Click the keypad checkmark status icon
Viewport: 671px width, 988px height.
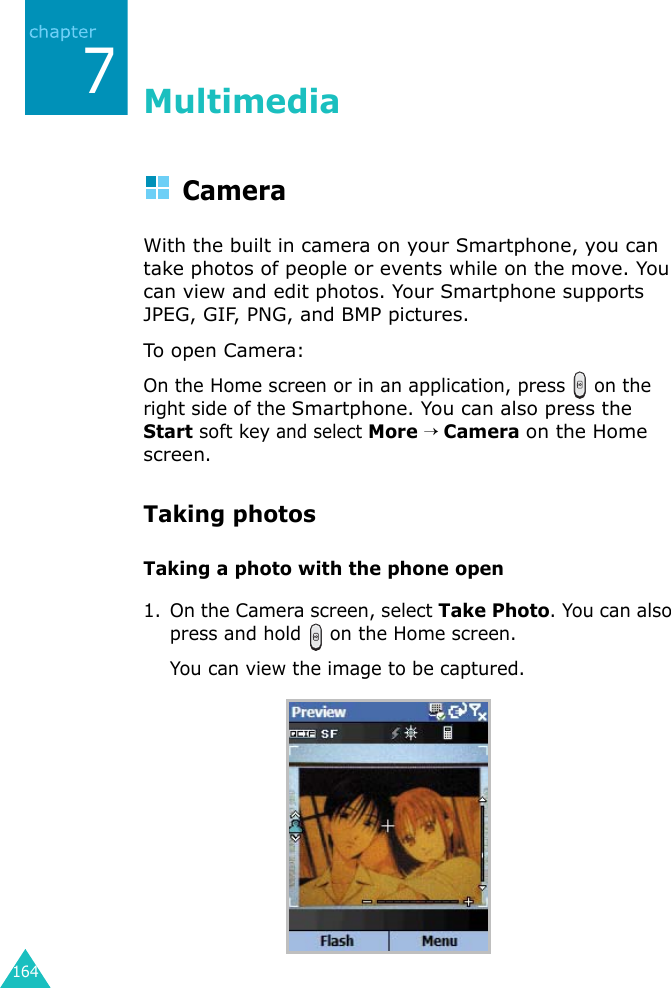click(x=437, y=711)
